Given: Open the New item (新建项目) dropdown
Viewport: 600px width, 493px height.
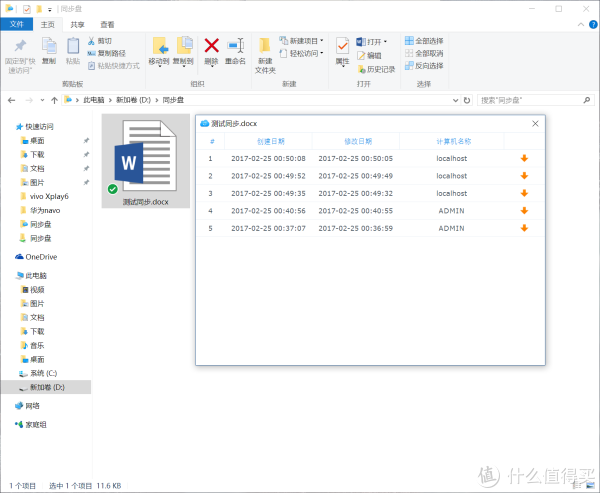Looking at the screenshot, I should coord(302,41).
